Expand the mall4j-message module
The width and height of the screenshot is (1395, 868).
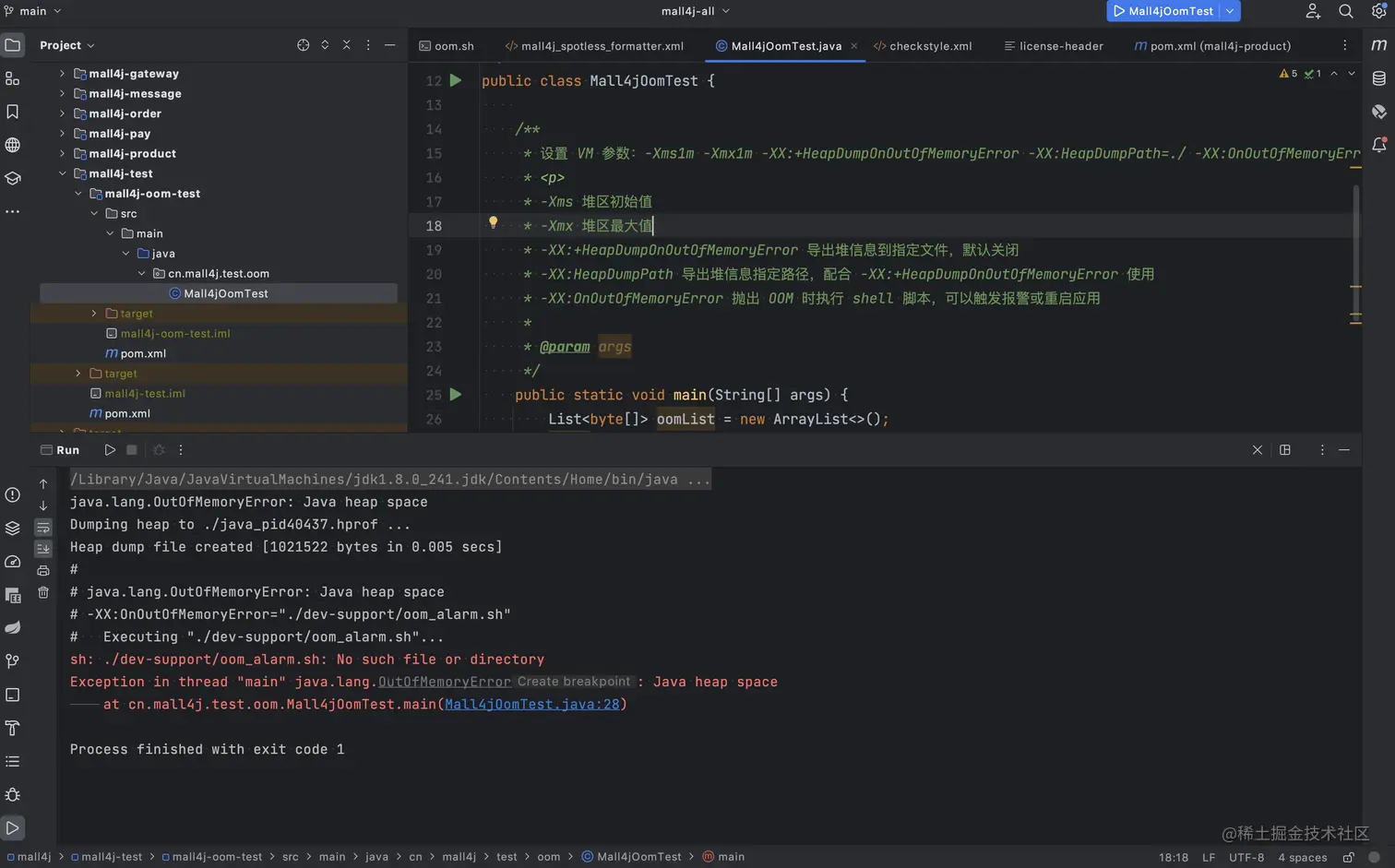pyautogui.click(x=62, y=93)
